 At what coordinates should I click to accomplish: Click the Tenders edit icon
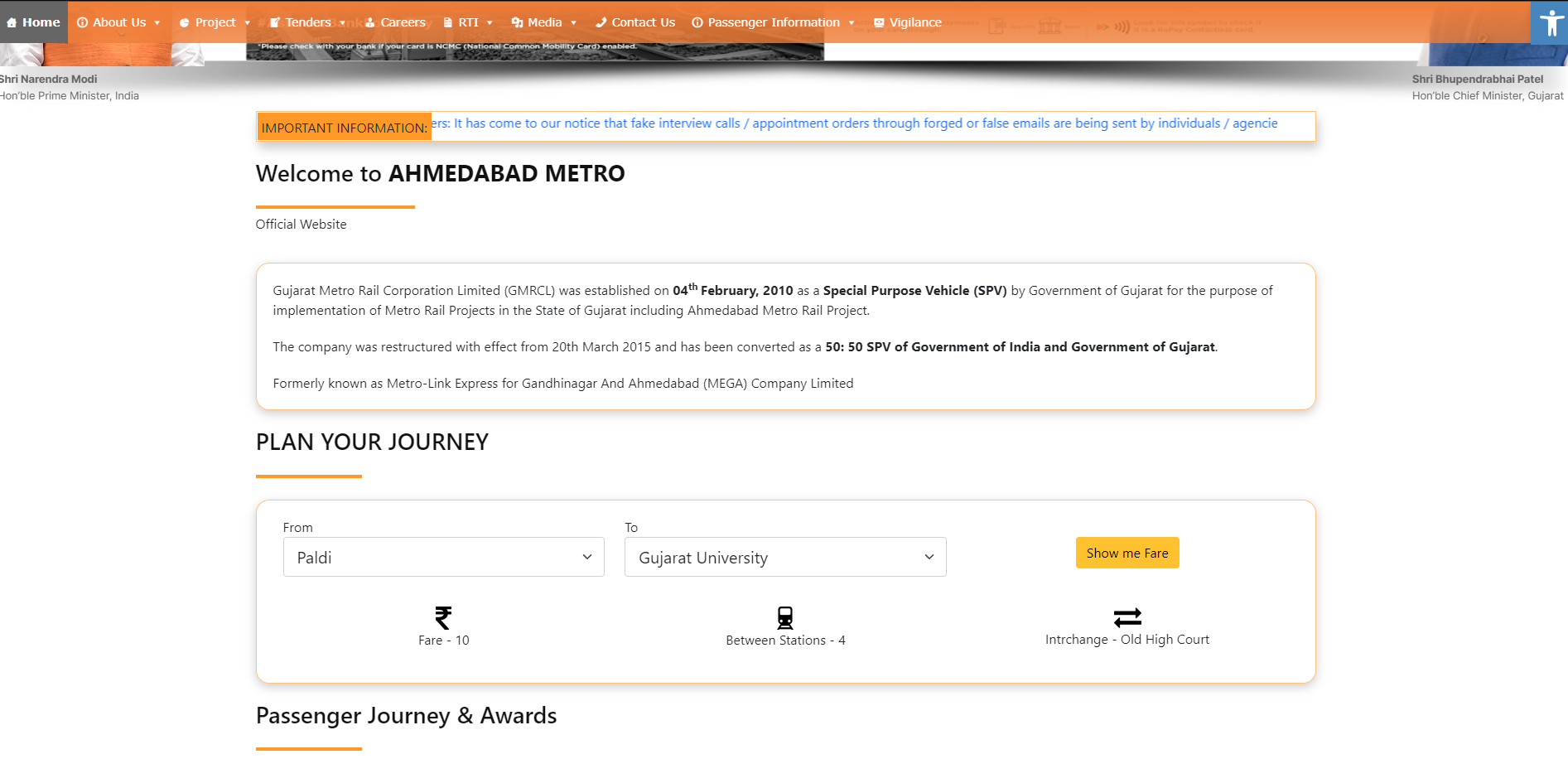(275, 23)
